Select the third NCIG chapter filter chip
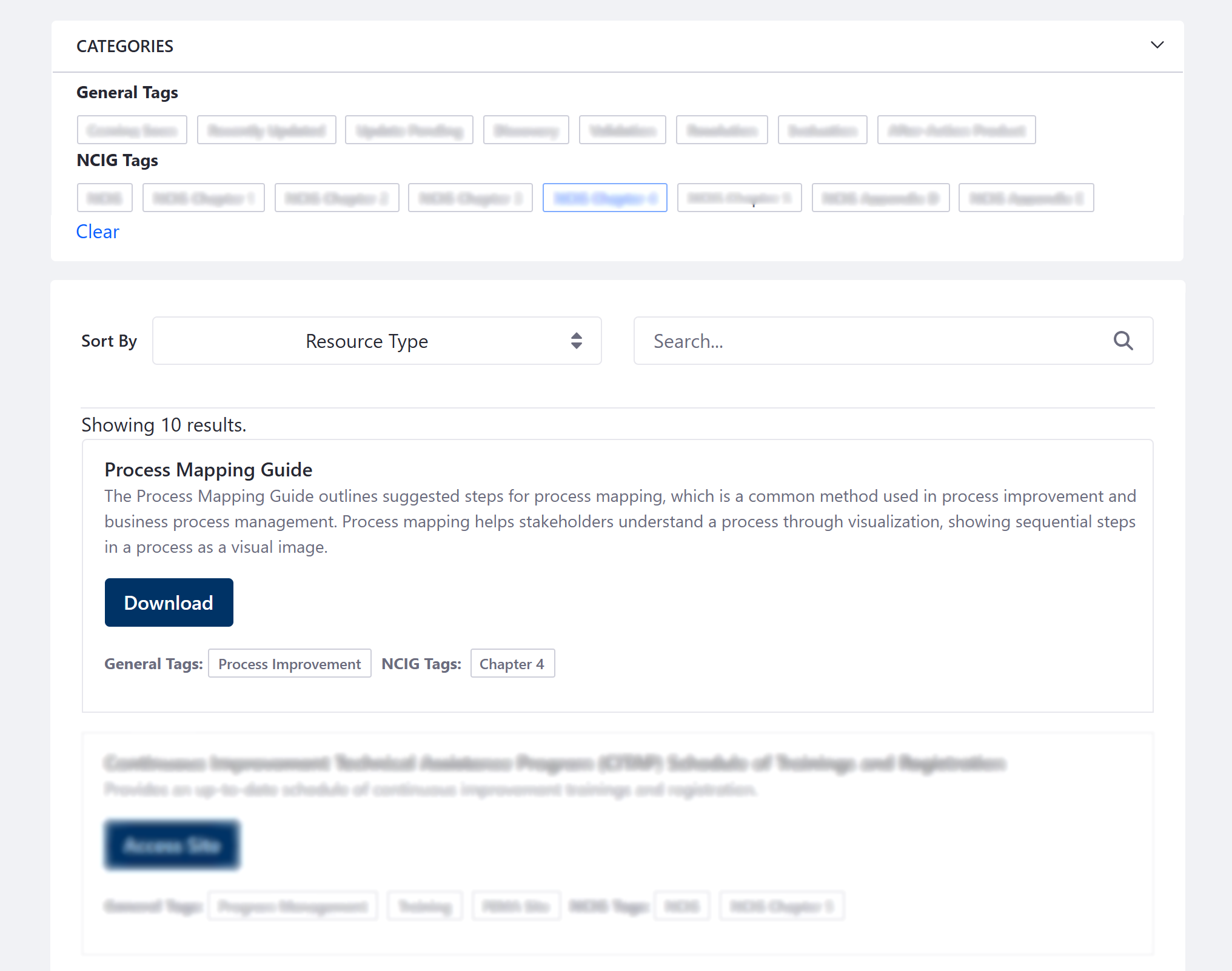 coord(470,198)
